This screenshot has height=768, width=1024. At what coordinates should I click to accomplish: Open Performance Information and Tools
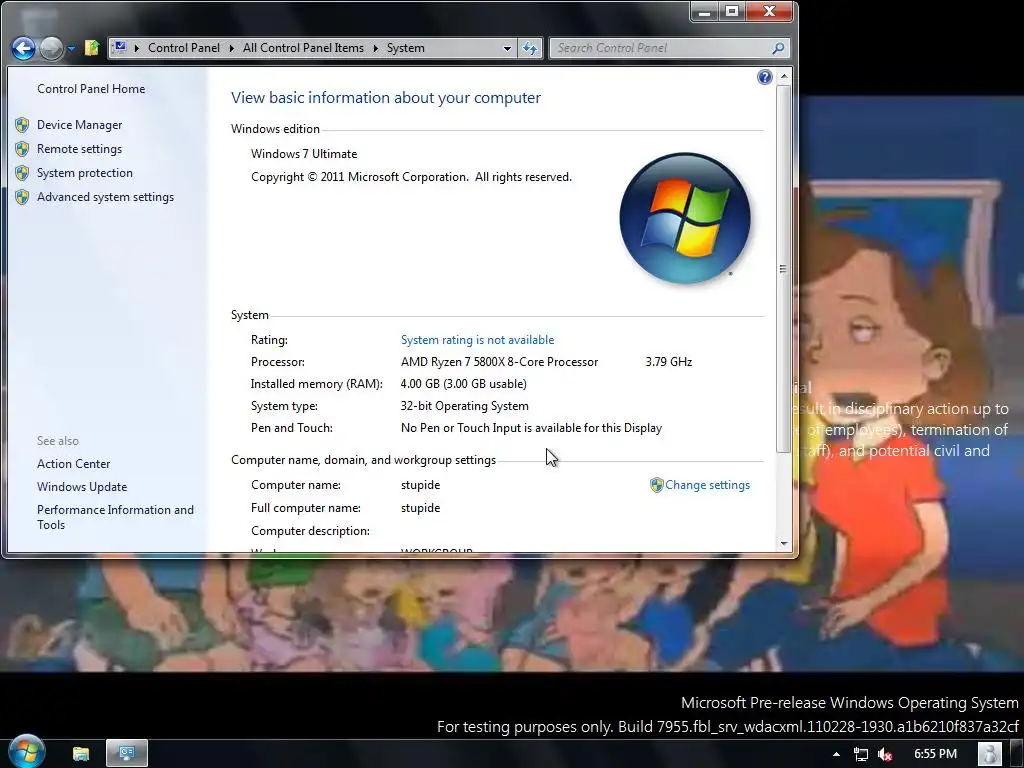click(115, 517)
